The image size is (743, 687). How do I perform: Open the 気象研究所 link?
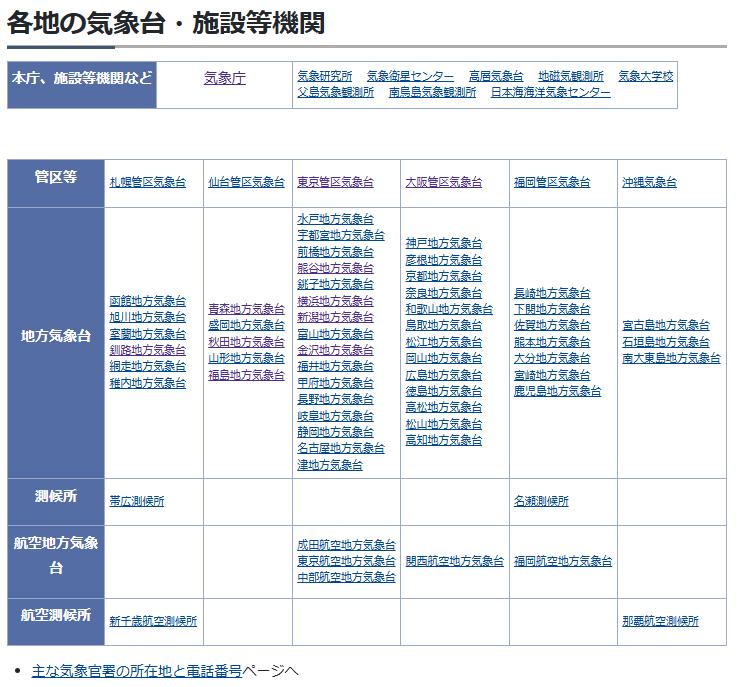(x=325, y=76)
